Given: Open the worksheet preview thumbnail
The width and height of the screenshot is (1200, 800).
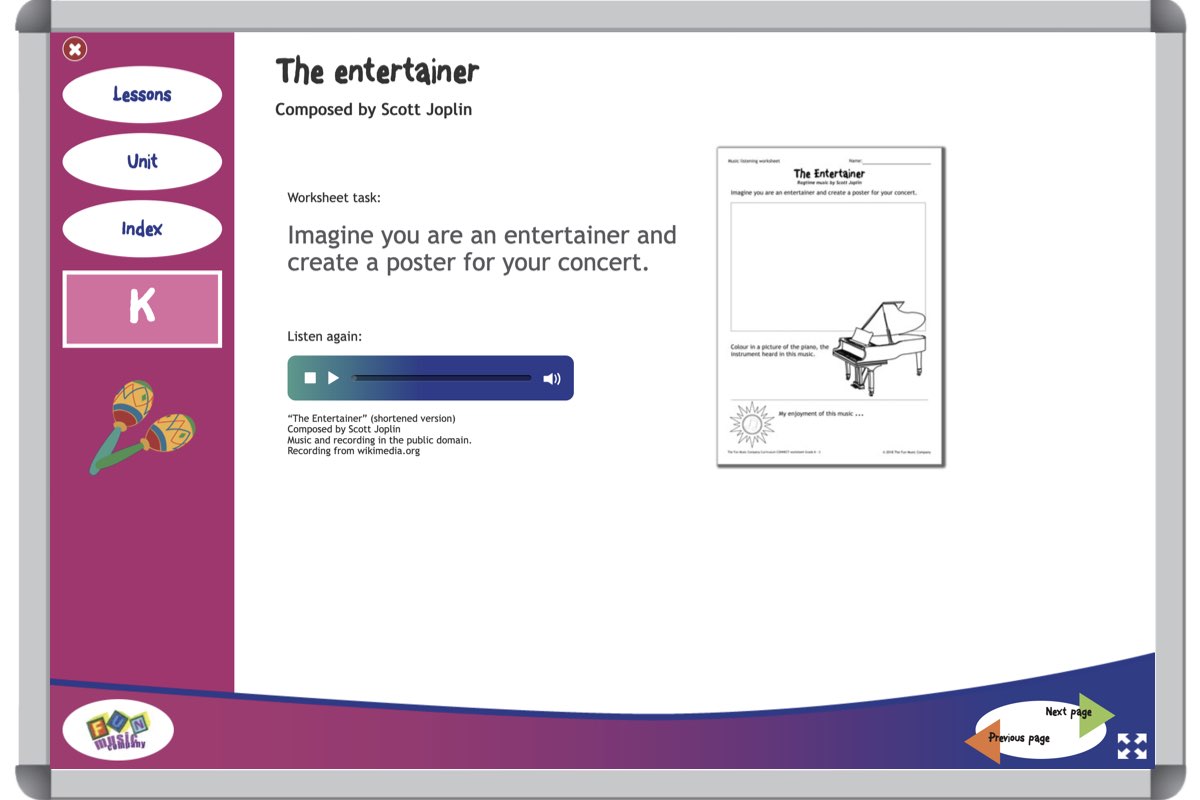Looking at the screenshot, I should [830, 306].
